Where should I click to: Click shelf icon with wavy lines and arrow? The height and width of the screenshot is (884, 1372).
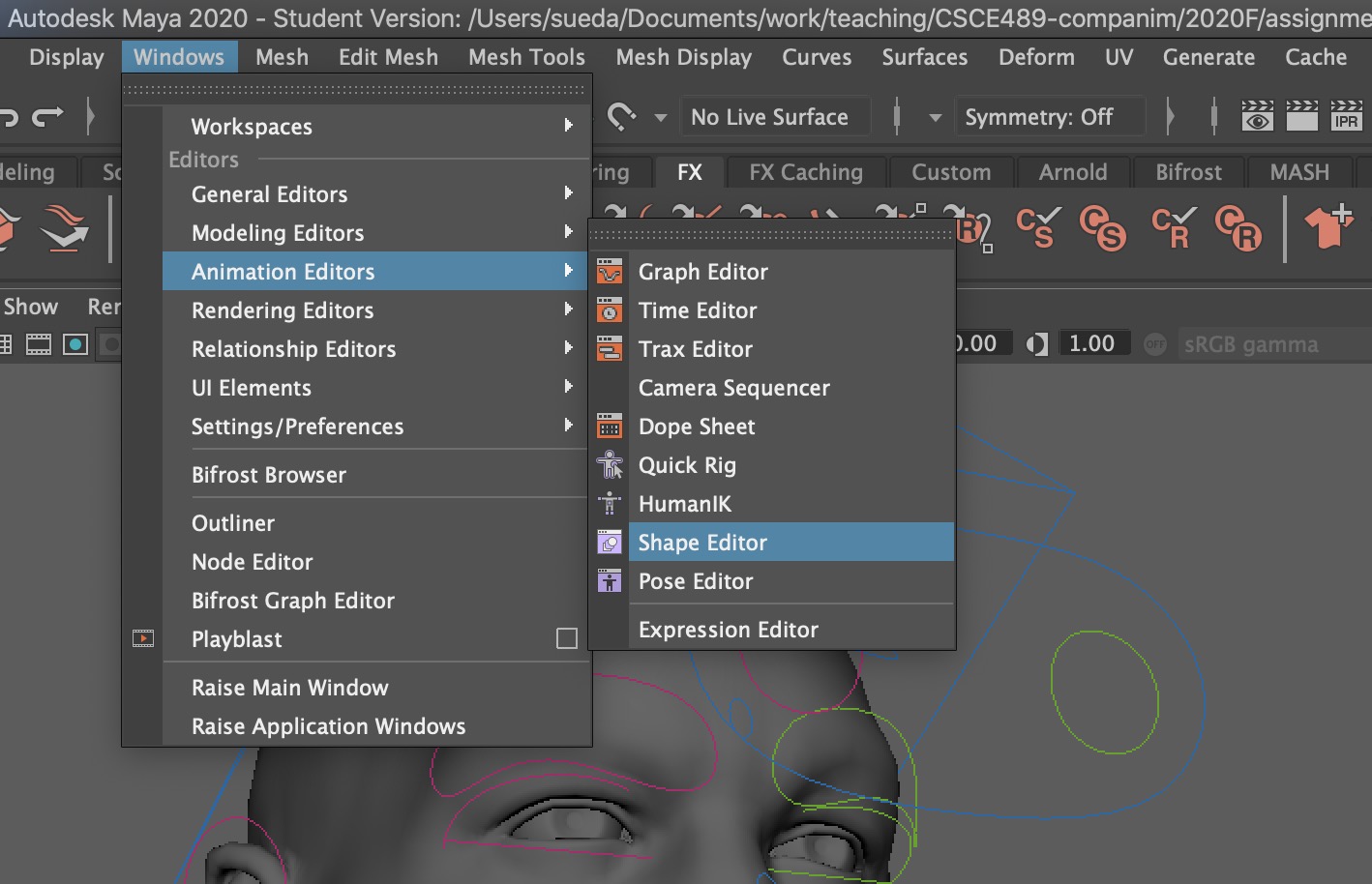[x=65, y=228]
